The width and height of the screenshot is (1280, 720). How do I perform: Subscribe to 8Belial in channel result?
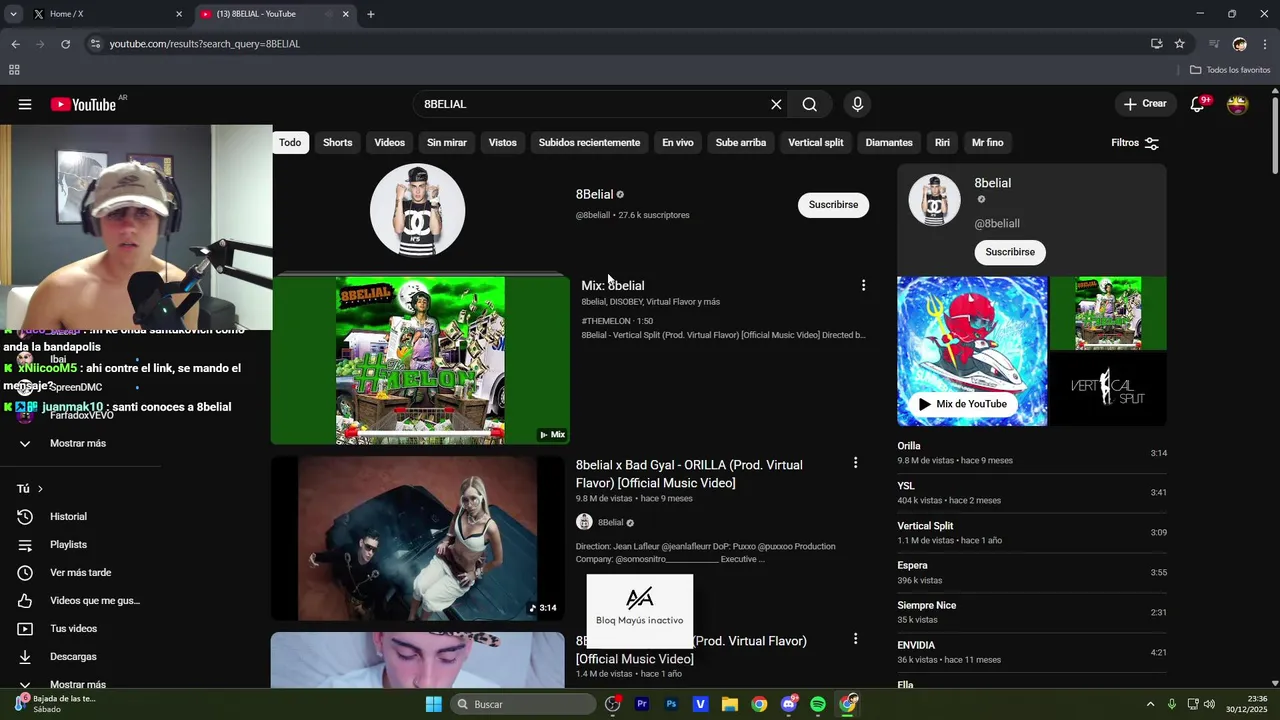pos(833,205)
